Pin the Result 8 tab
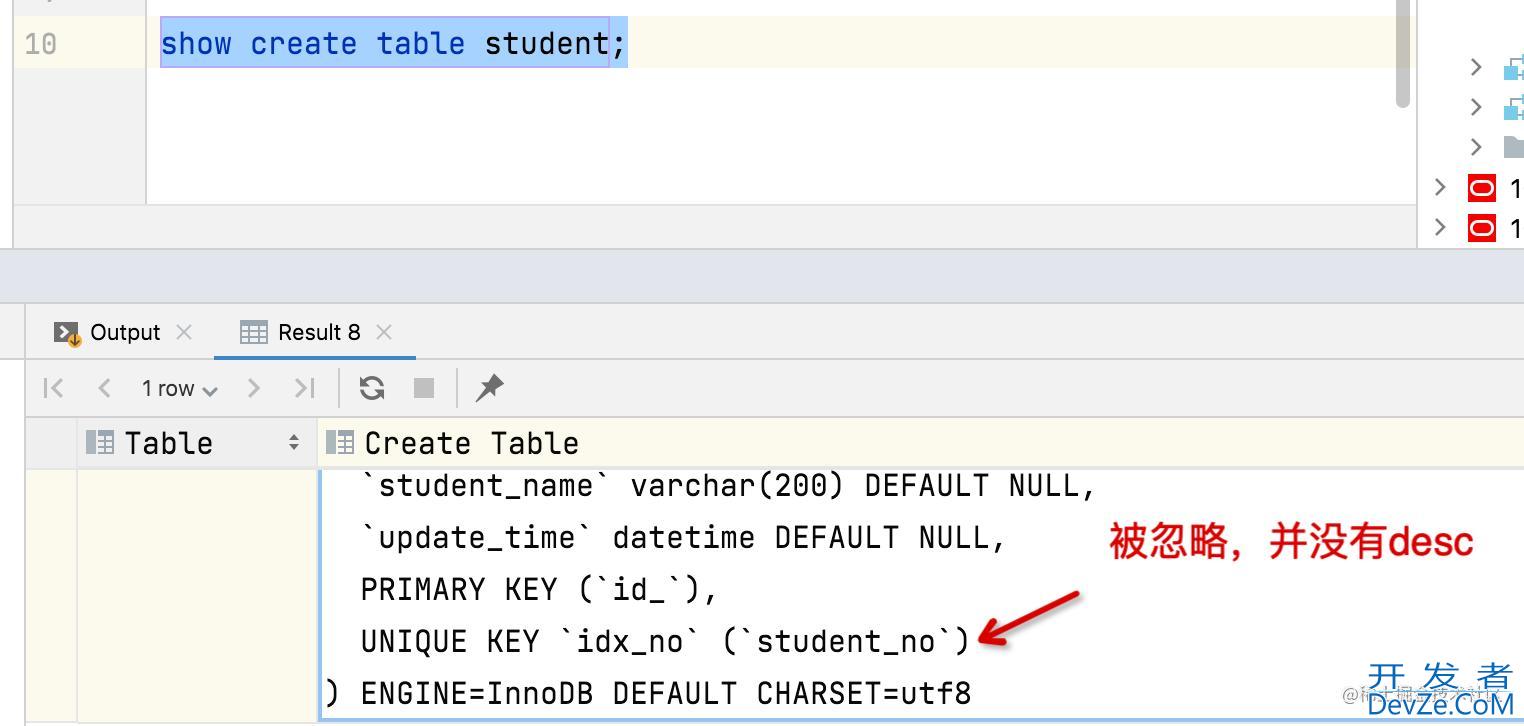Viewport: 1524px width, 726px height. 489,388
